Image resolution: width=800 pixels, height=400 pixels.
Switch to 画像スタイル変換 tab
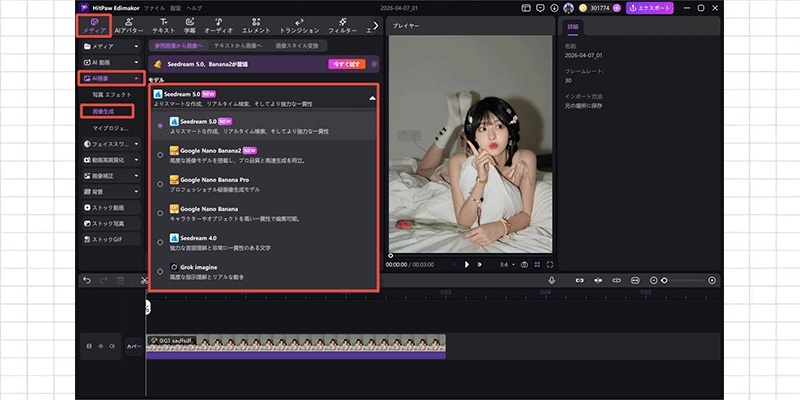tap(297, 46)
